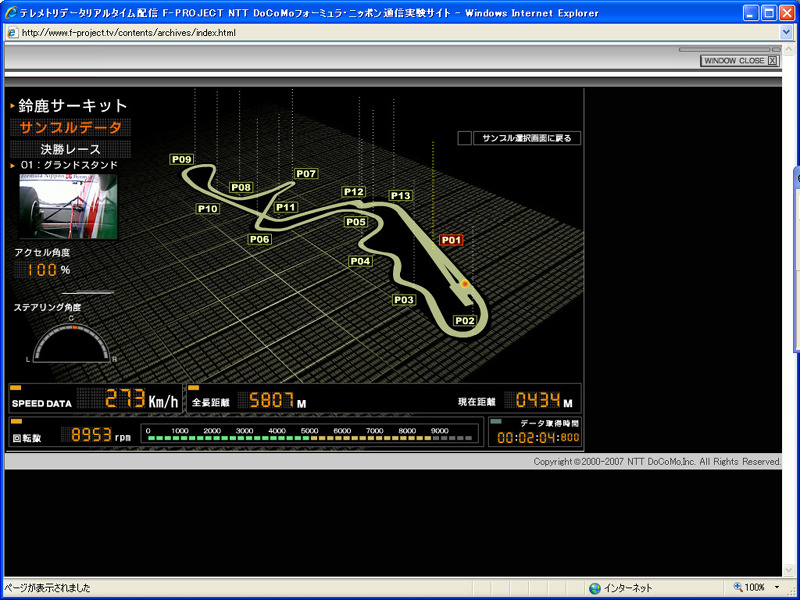Click the 鈴鹿サーキット title
Viewport: 800px width, 600px height.
point(72,106)
